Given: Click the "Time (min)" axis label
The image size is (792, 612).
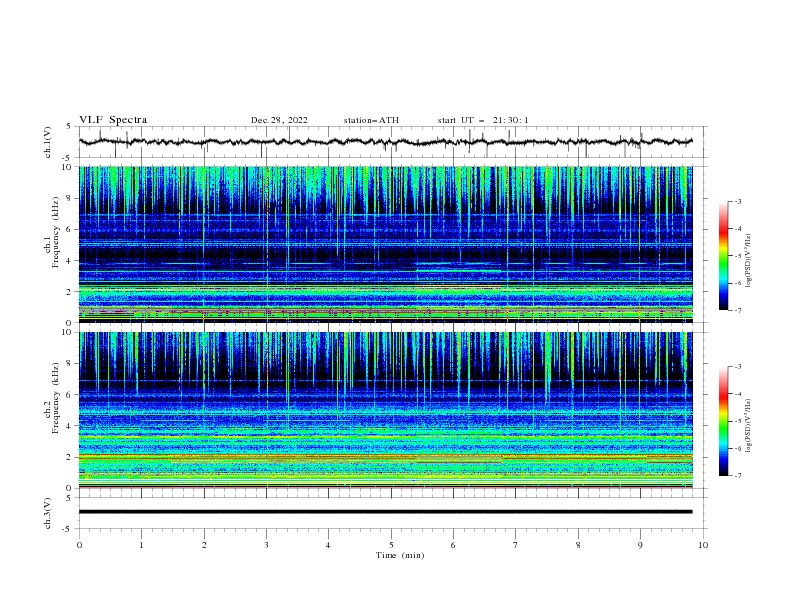Looking at the screenshot, I should [x=400, y=555].
